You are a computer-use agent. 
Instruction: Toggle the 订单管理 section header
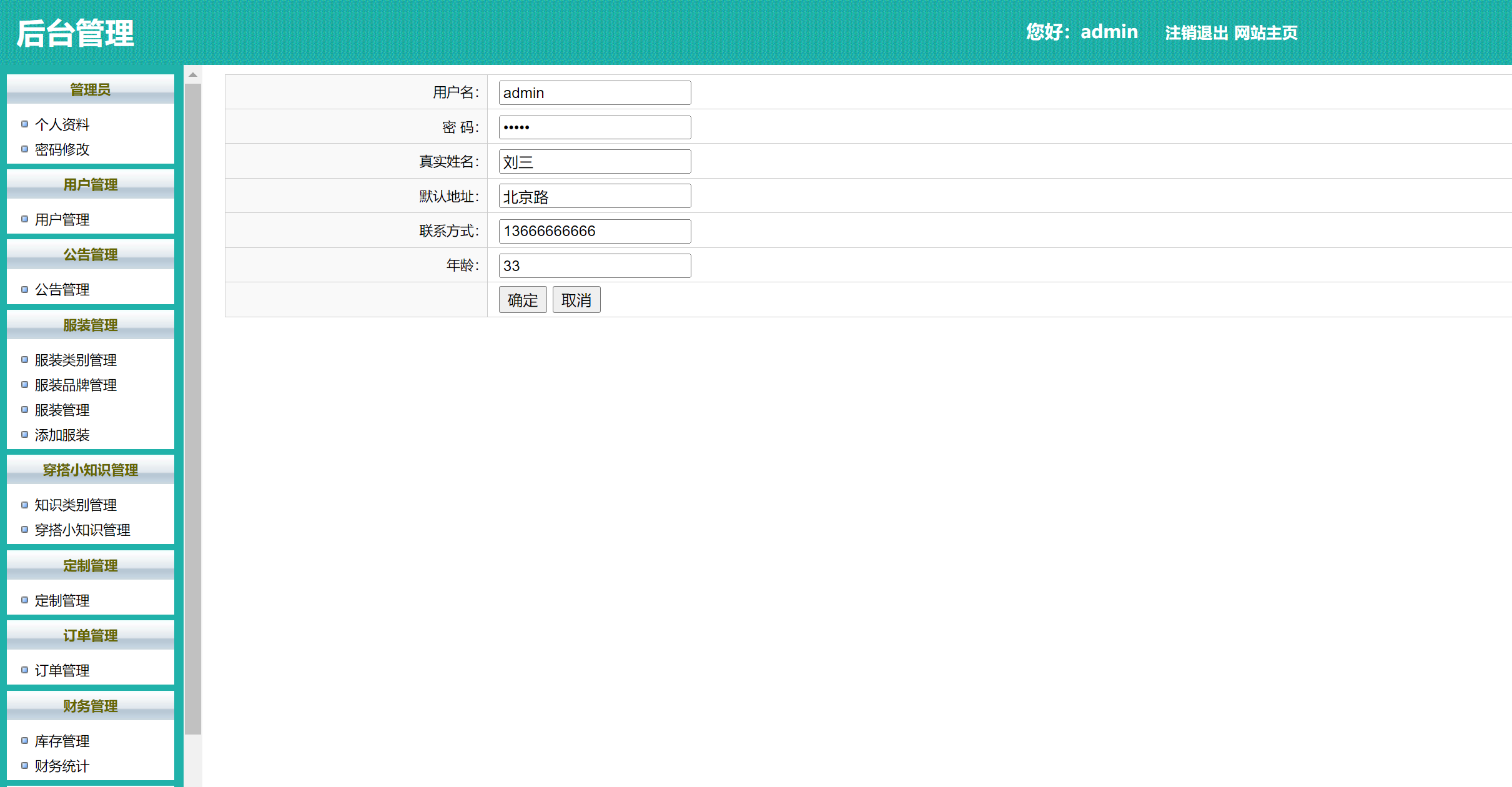coord(91,635)
